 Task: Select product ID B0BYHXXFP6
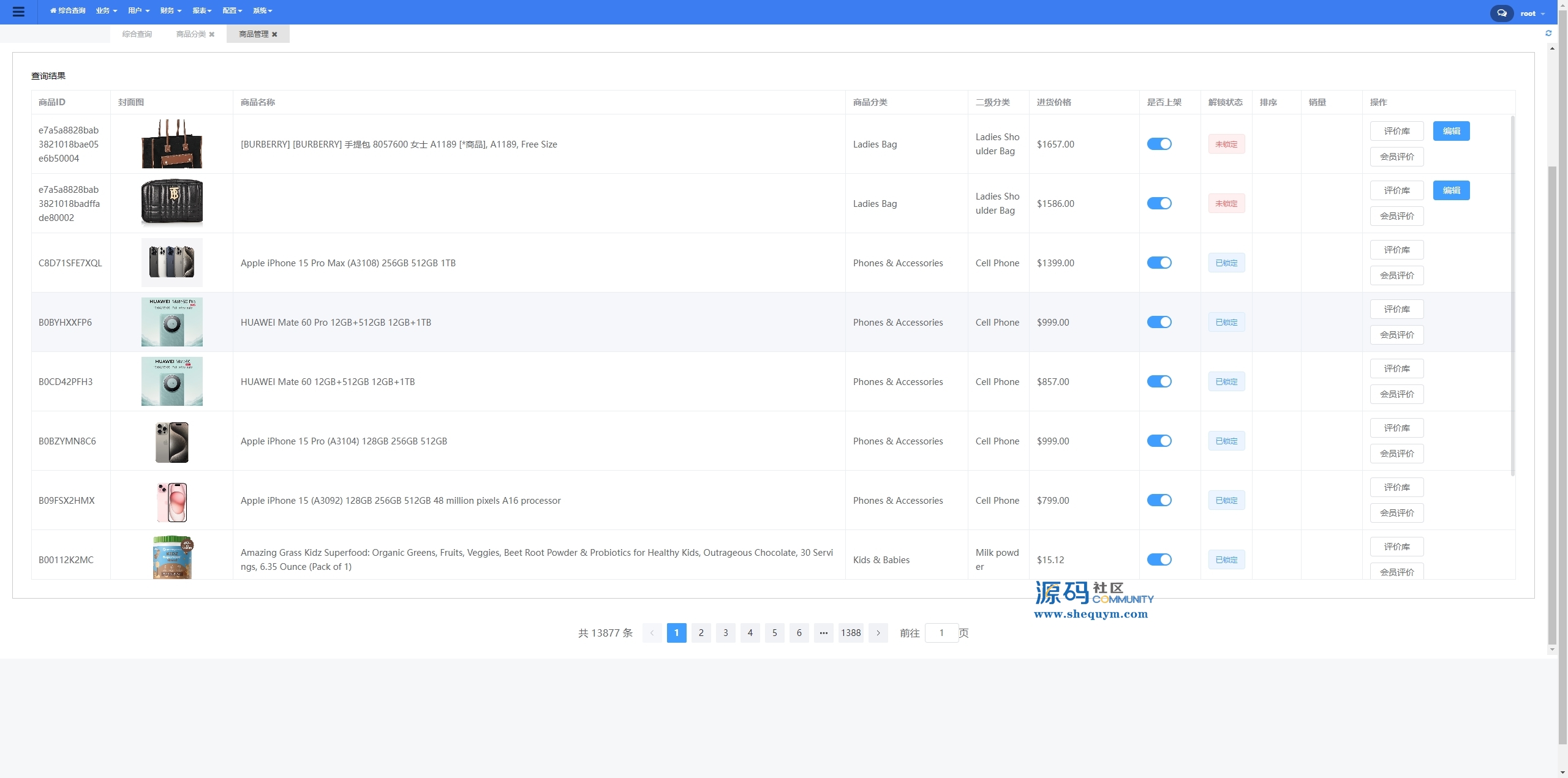pos(65,323)
